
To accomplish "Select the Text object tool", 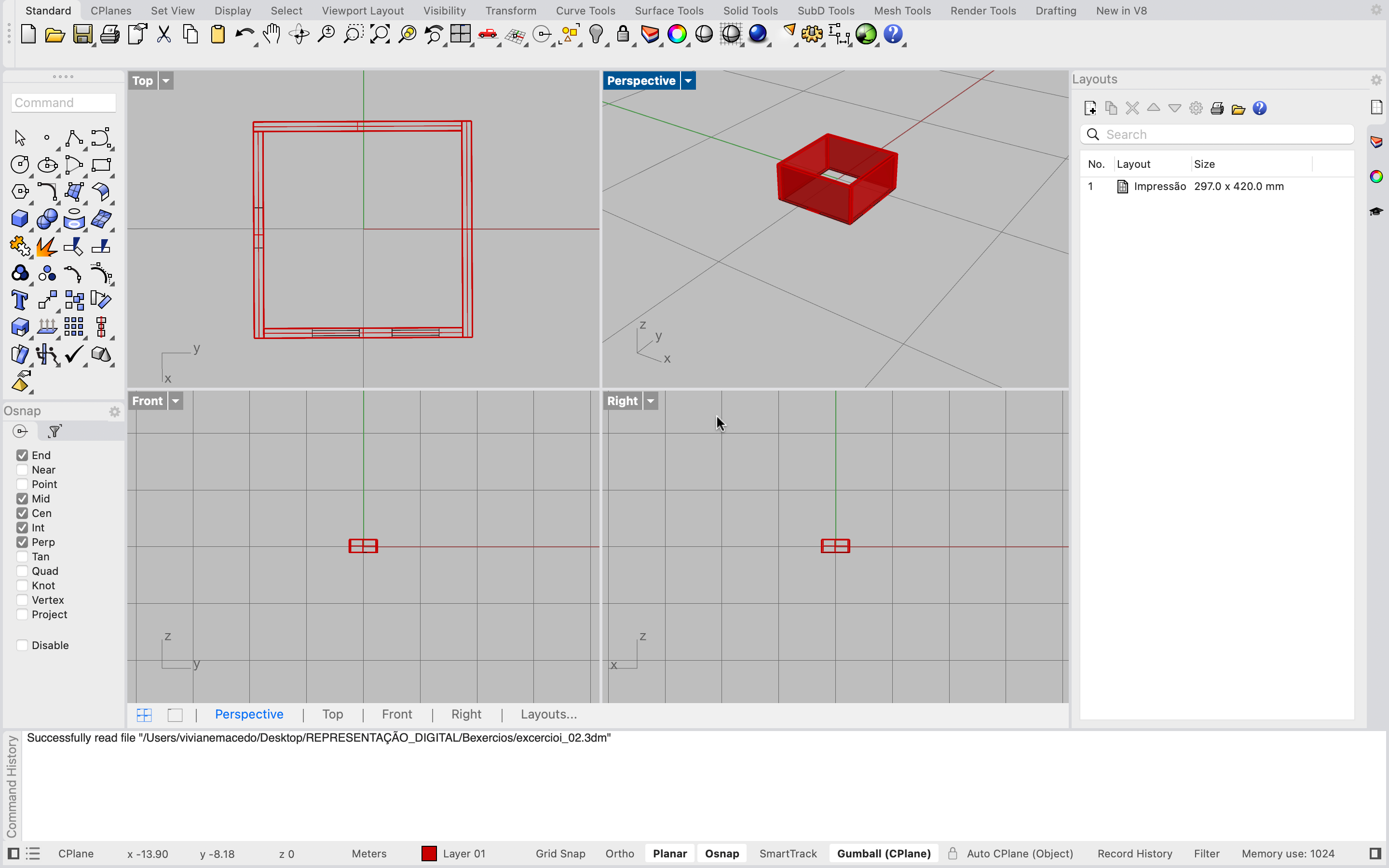I will (19, 300).
